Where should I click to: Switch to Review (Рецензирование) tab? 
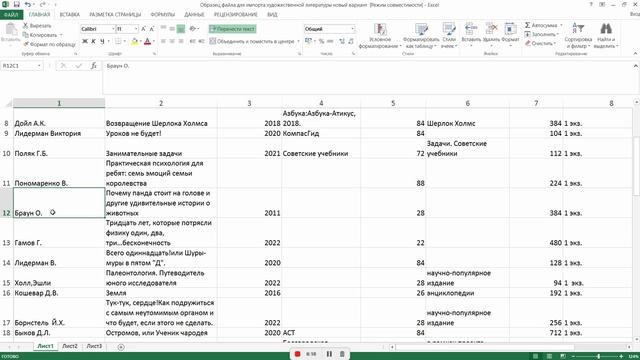(236, 15)
